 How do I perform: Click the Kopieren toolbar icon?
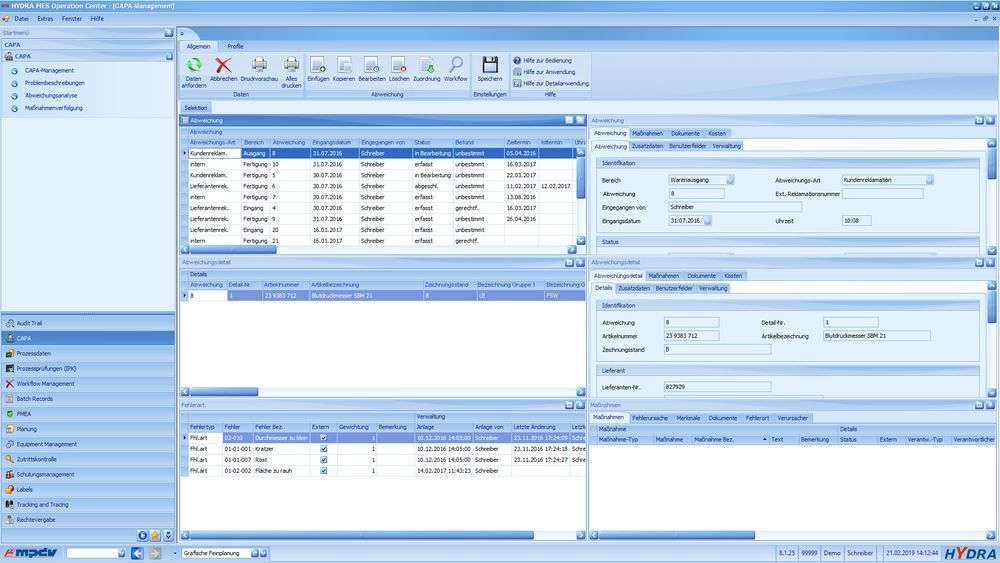click(x=344, y=64)
